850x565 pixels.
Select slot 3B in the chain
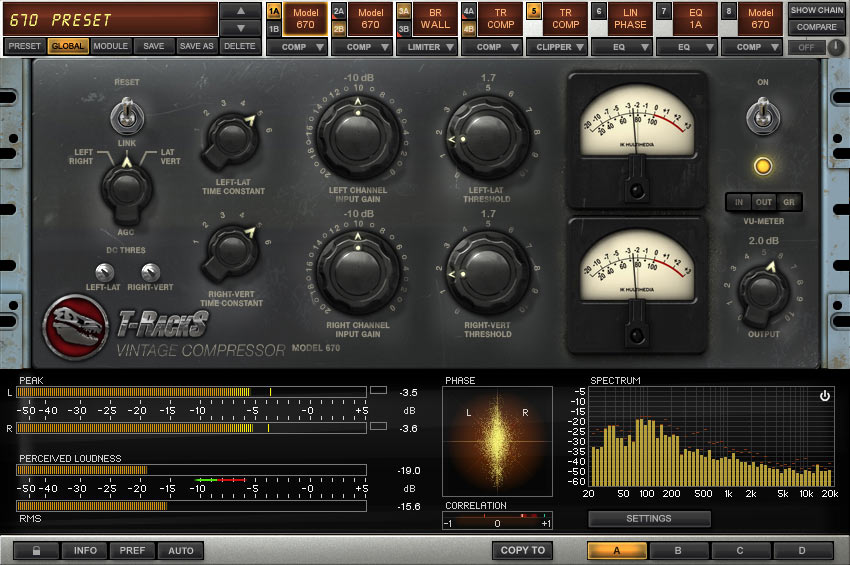point(404,29)
